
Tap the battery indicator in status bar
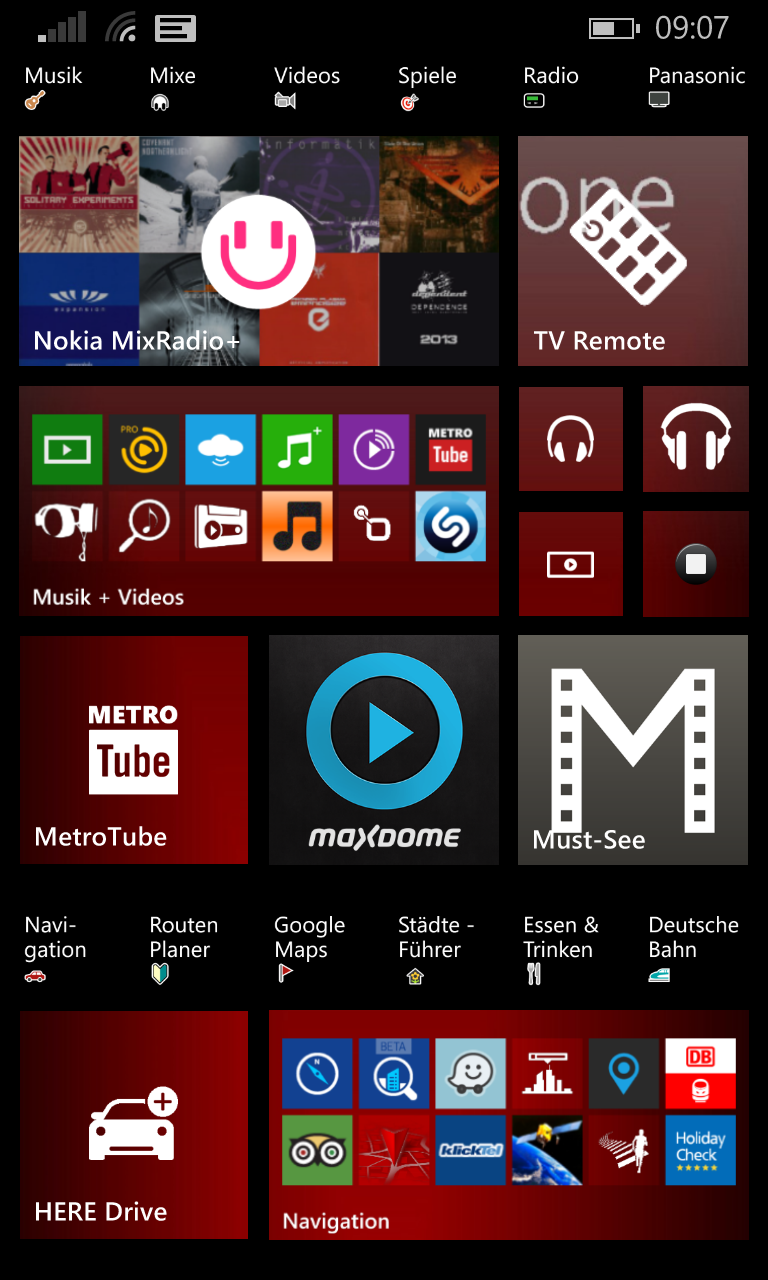[x=612, y=28]
